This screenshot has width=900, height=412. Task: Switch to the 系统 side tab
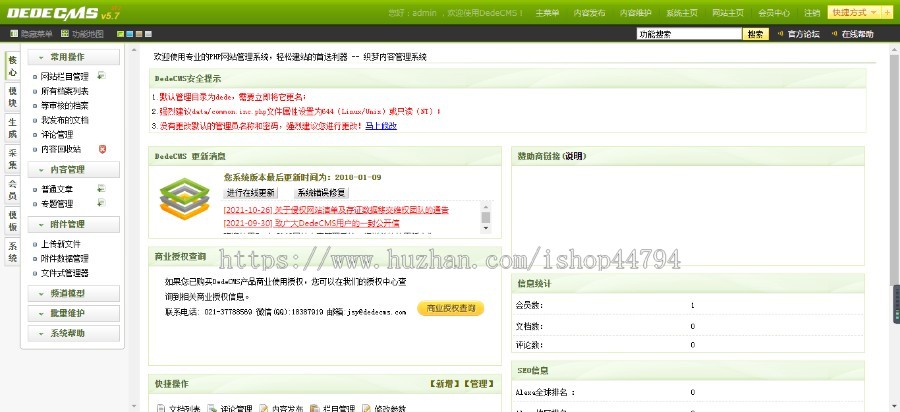click(13, 252)
